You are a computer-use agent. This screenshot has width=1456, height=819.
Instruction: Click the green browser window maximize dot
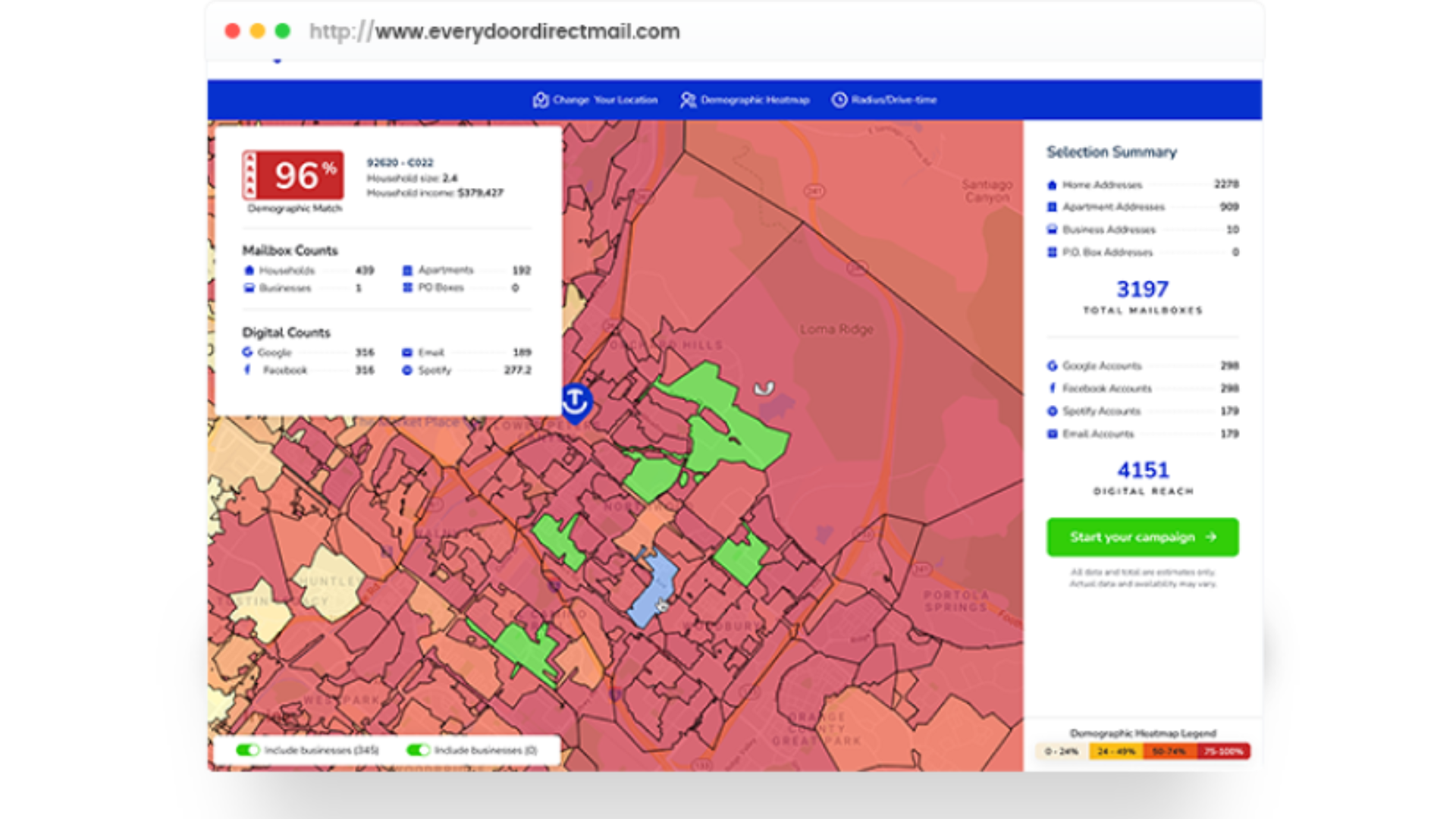click(282, 31)
